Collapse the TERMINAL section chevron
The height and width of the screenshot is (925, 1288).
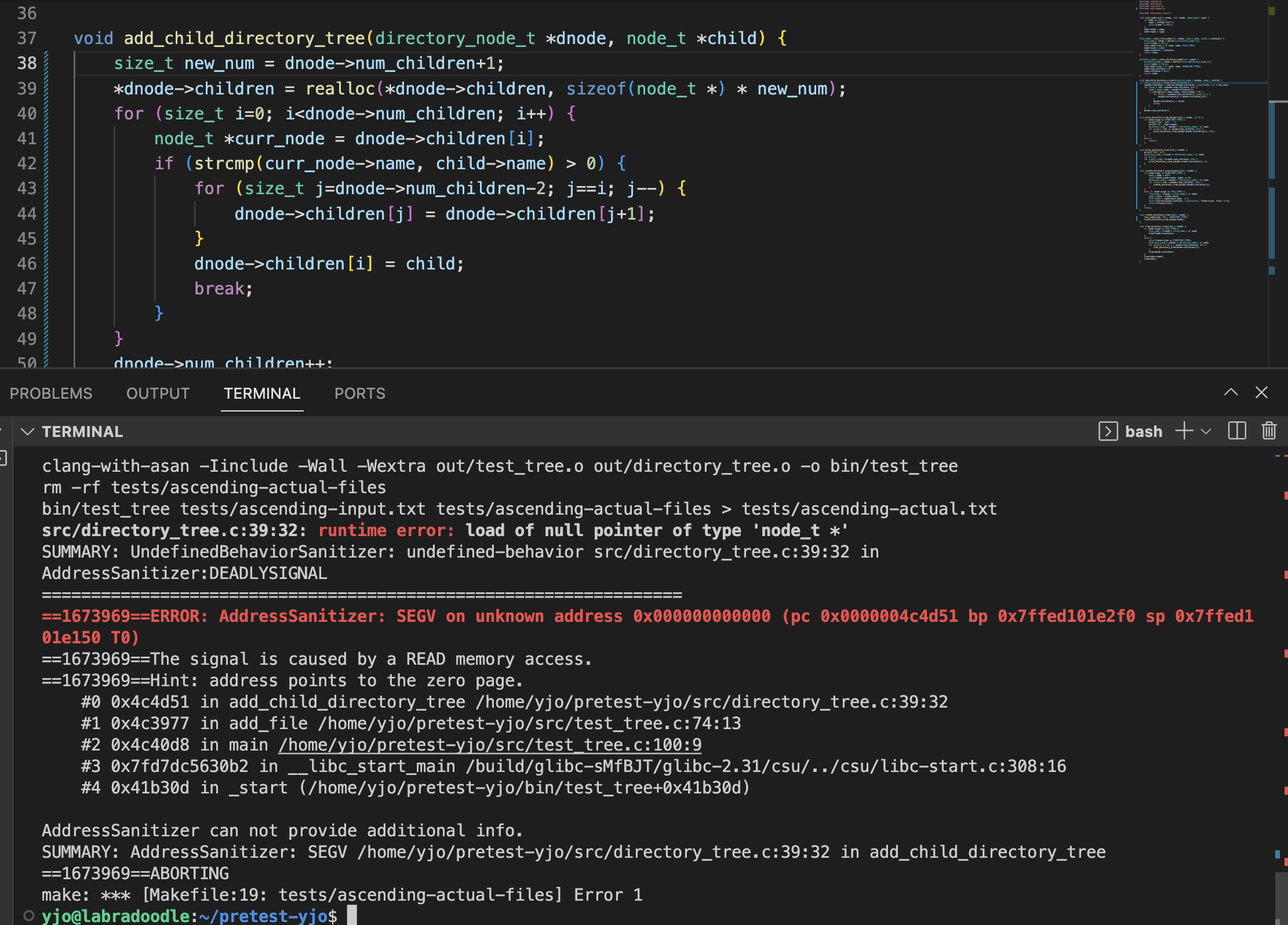pyautogui.click(x=27, y=431)
